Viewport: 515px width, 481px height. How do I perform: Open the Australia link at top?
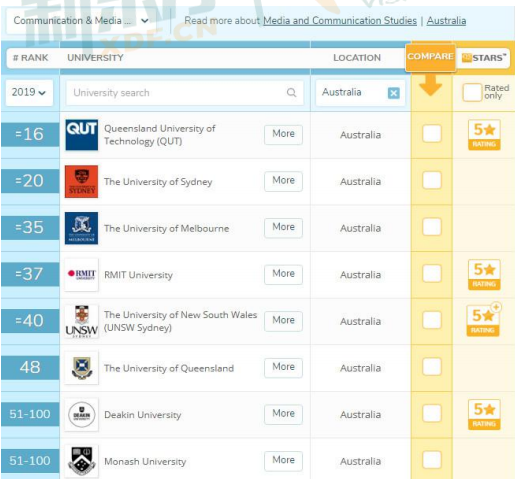point(446,21)
